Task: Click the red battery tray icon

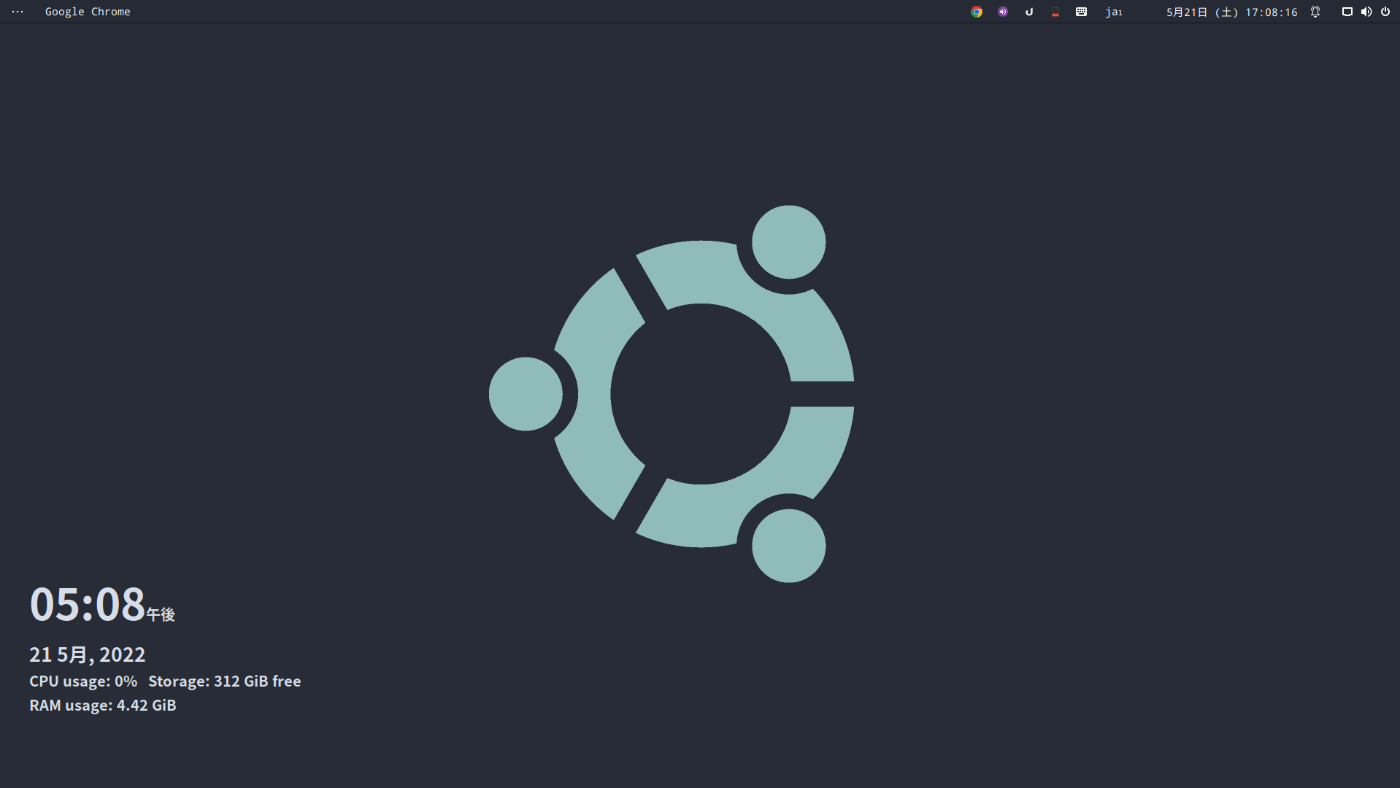Action: tap(1055, 12)
